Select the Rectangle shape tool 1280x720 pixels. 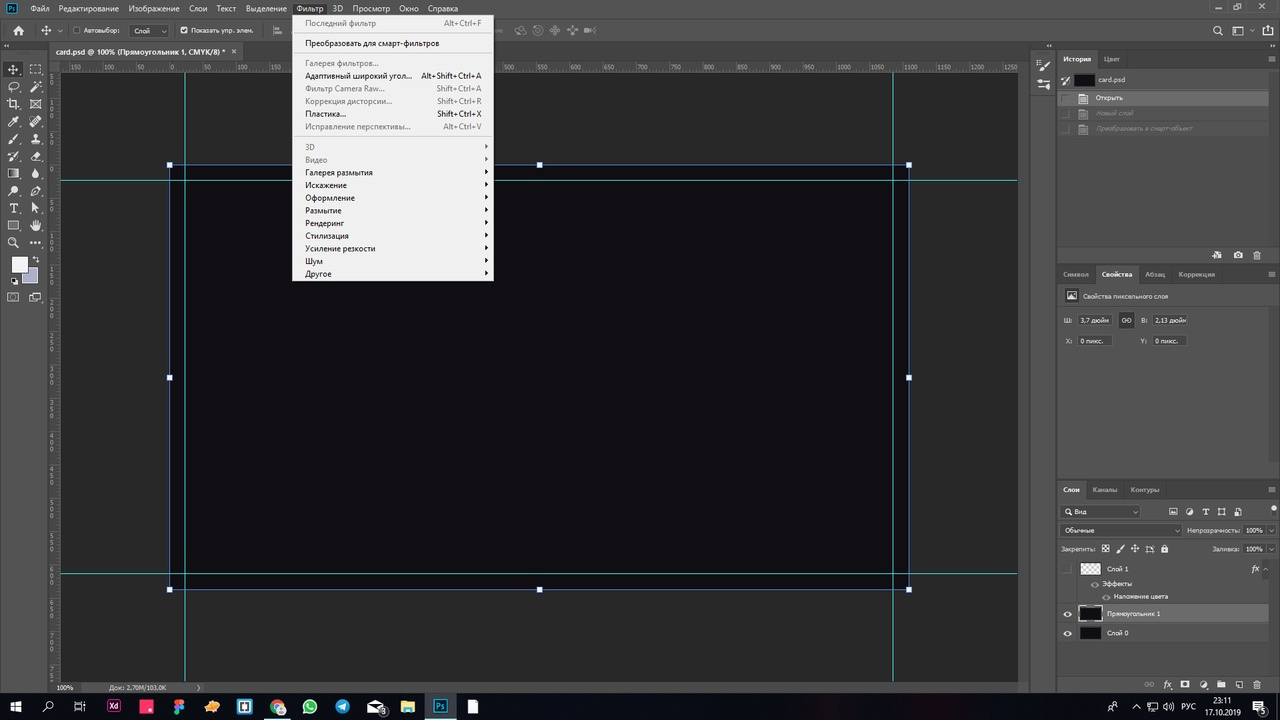14,225
